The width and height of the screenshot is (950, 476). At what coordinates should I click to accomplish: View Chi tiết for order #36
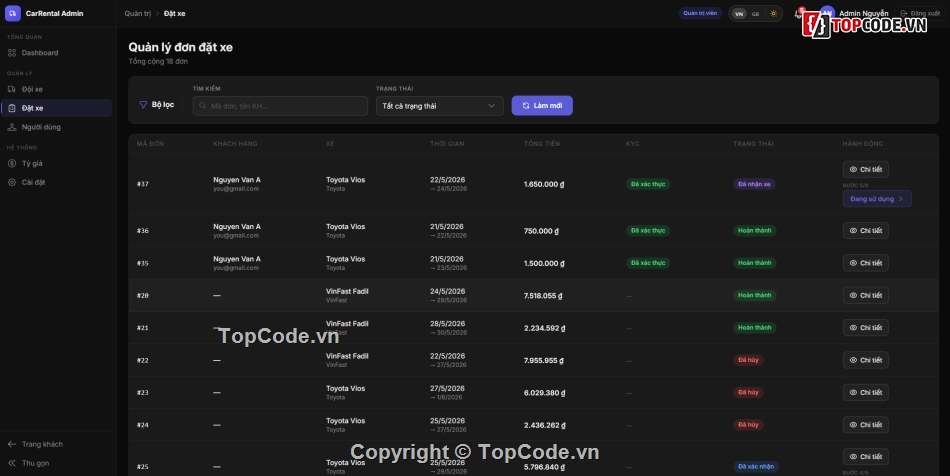click(x=865, y=231)
